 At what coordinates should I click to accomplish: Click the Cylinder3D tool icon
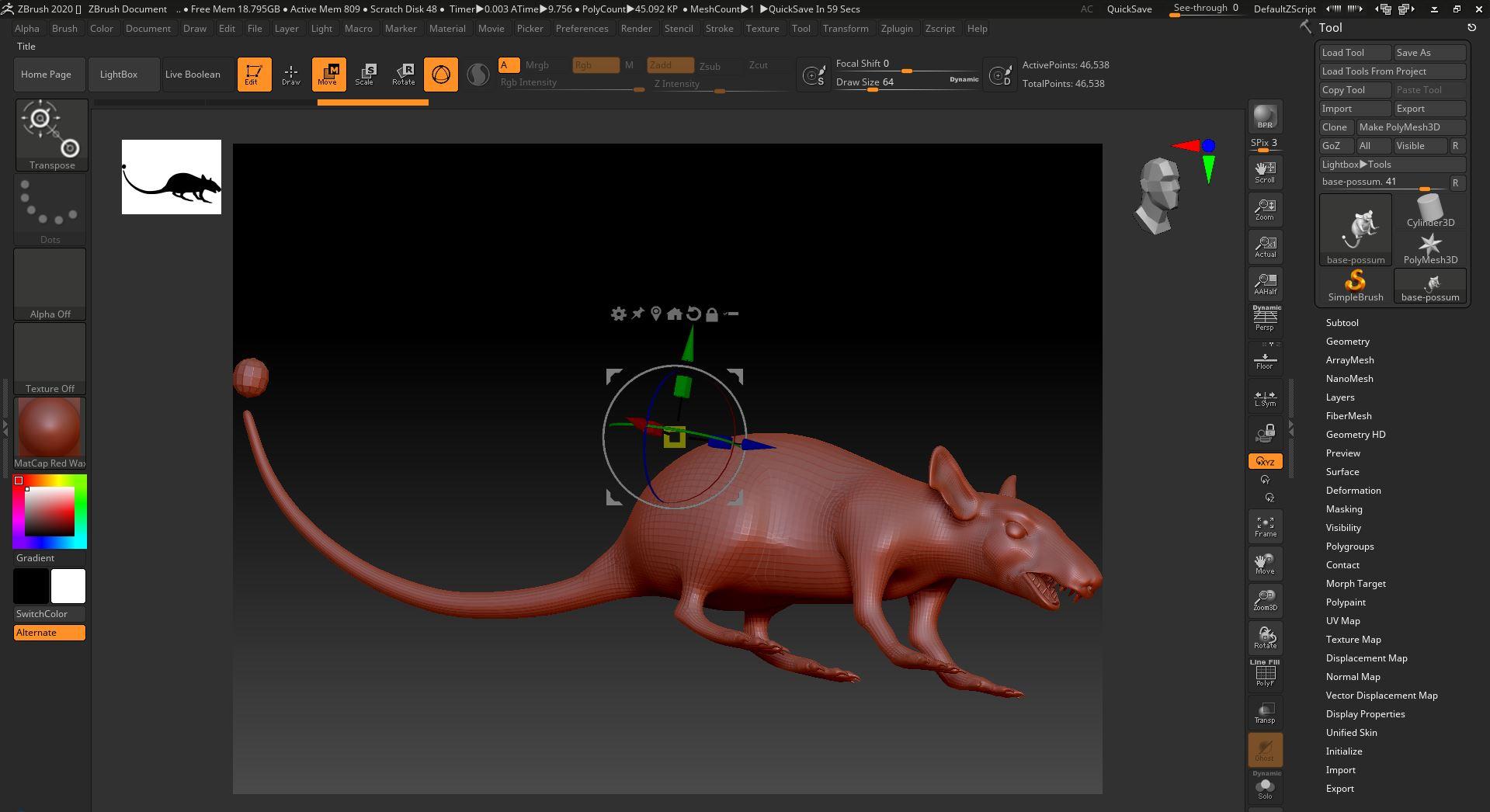point(1429,210)
